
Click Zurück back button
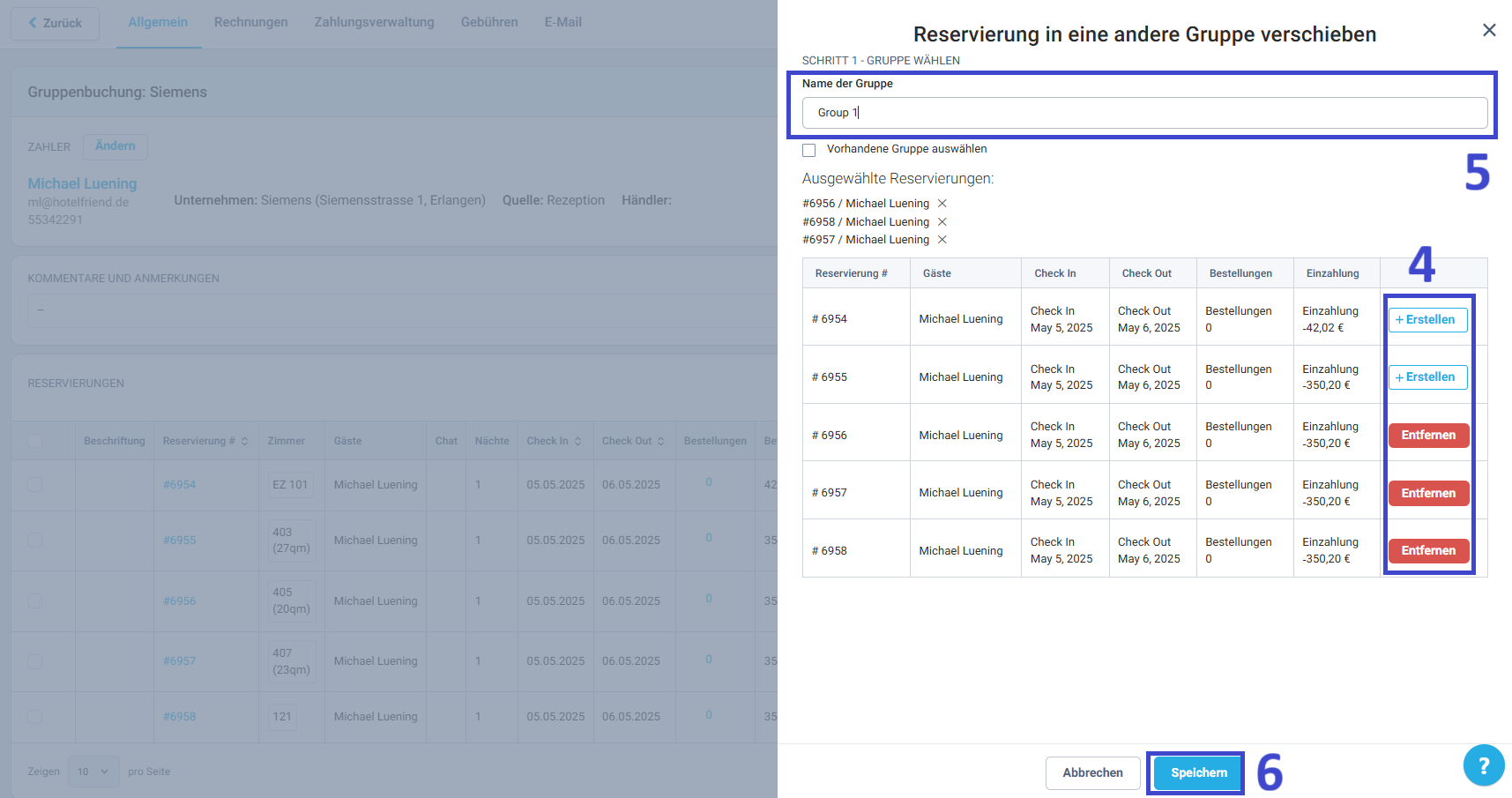(x=55, y=23)
